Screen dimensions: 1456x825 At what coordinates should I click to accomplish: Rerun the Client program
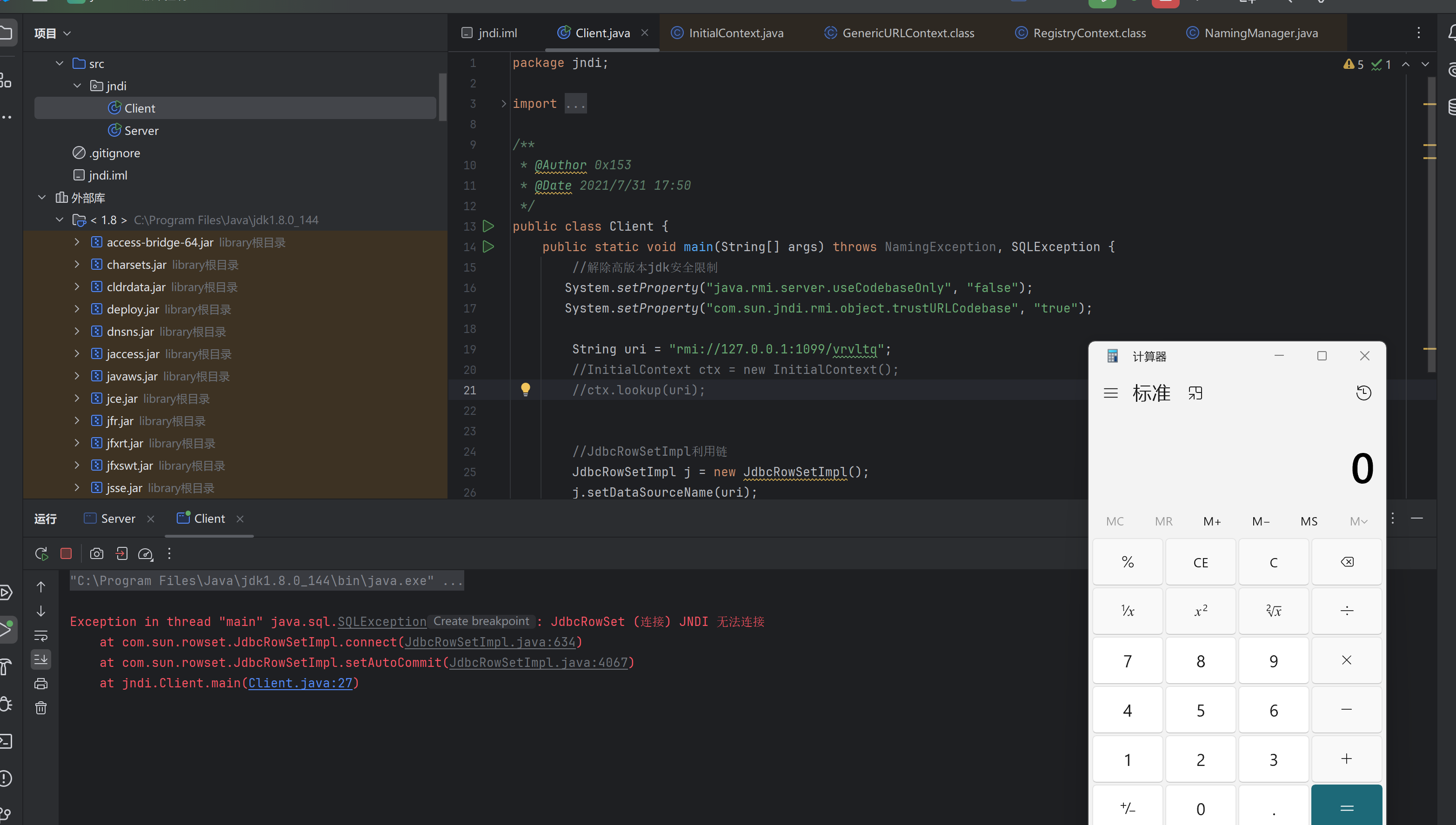pos(41,553)
